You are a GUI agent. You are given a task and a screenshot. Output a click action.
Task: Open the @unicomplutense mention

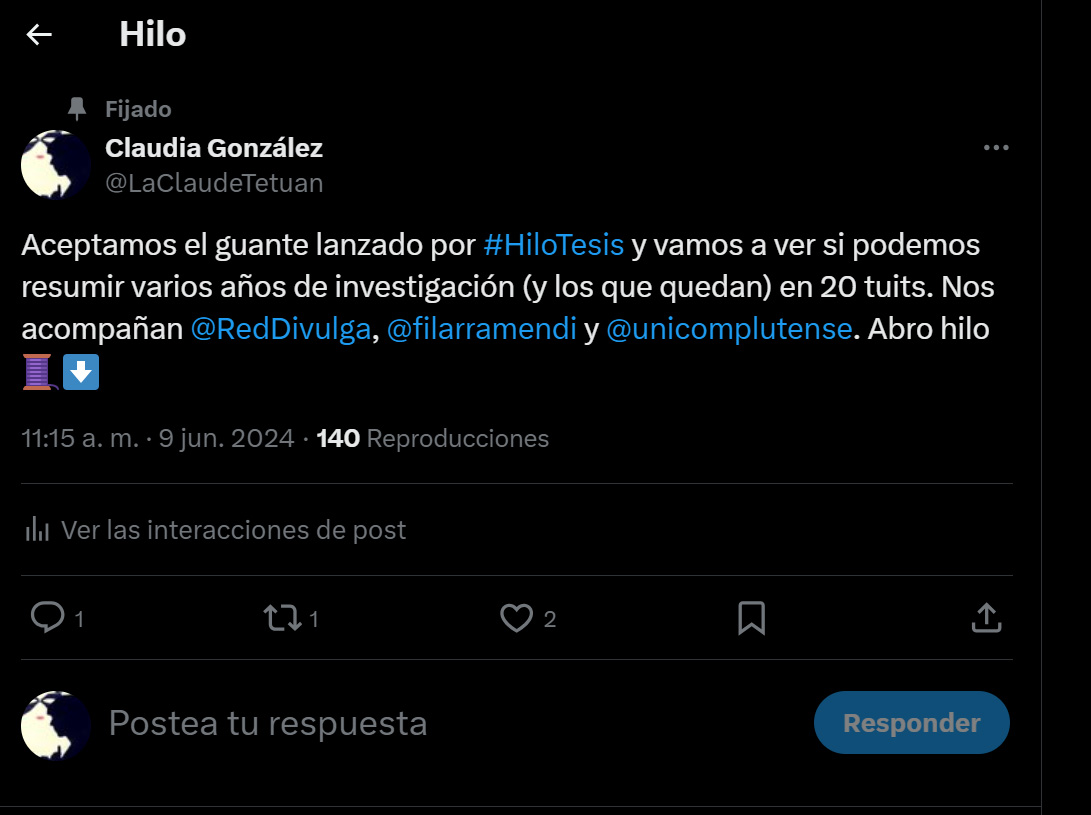point(729,330)
